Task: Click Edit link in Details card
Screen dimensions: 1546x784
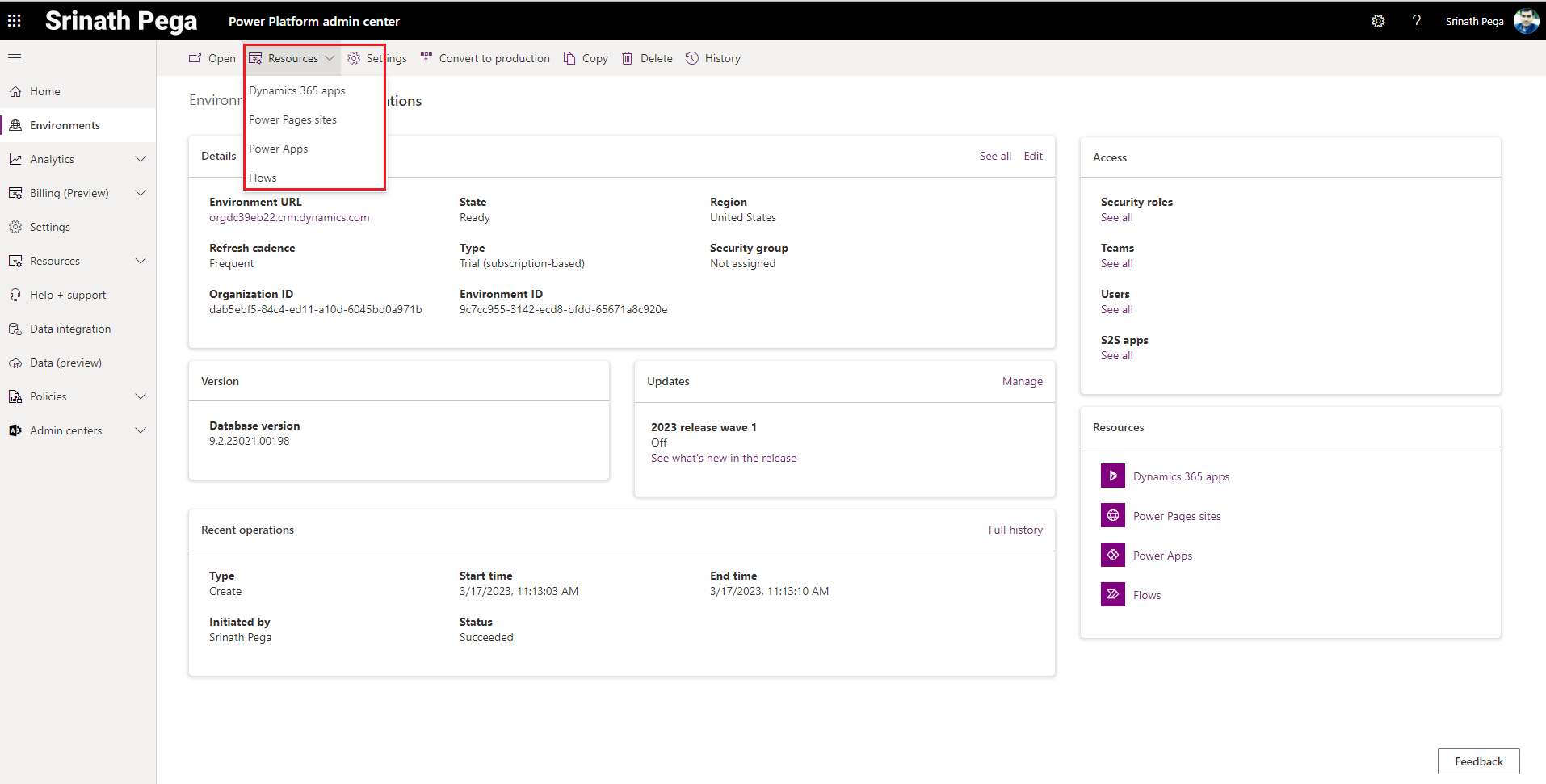Action: (1033, 156)
